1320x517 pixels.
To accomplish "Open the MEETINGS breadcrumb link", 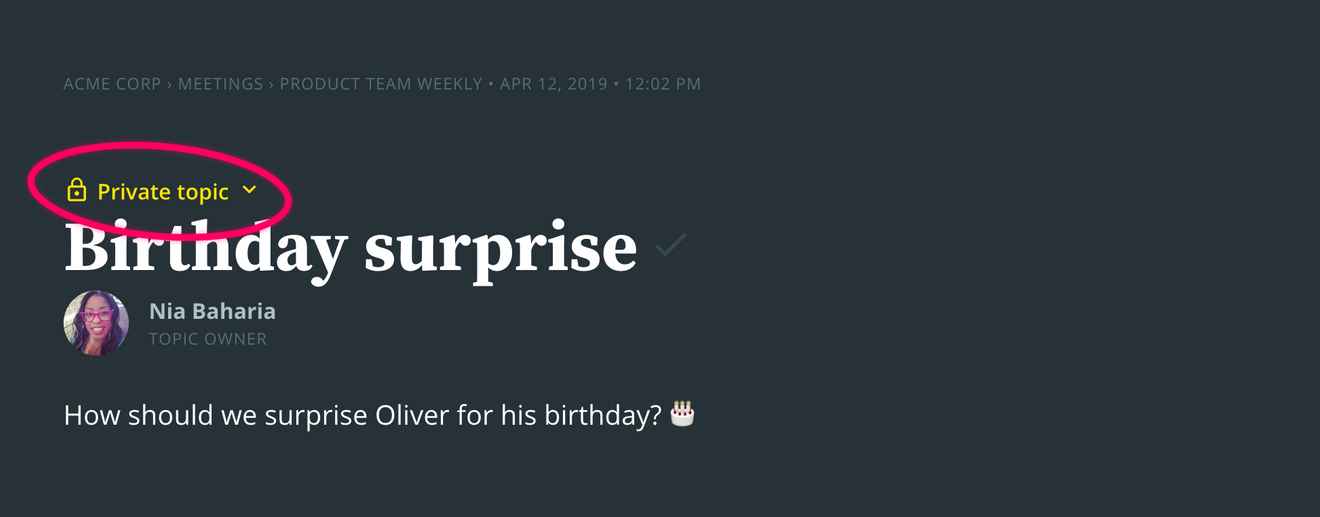I will [x=220, y=84].
